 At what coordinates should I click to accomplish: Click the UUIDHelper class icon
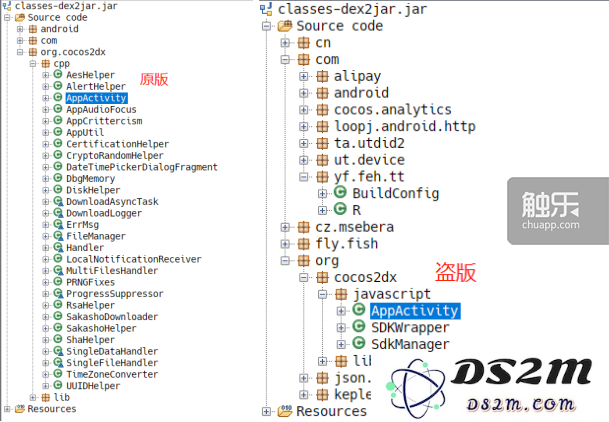pyautogui.click(x=57, y=385)
